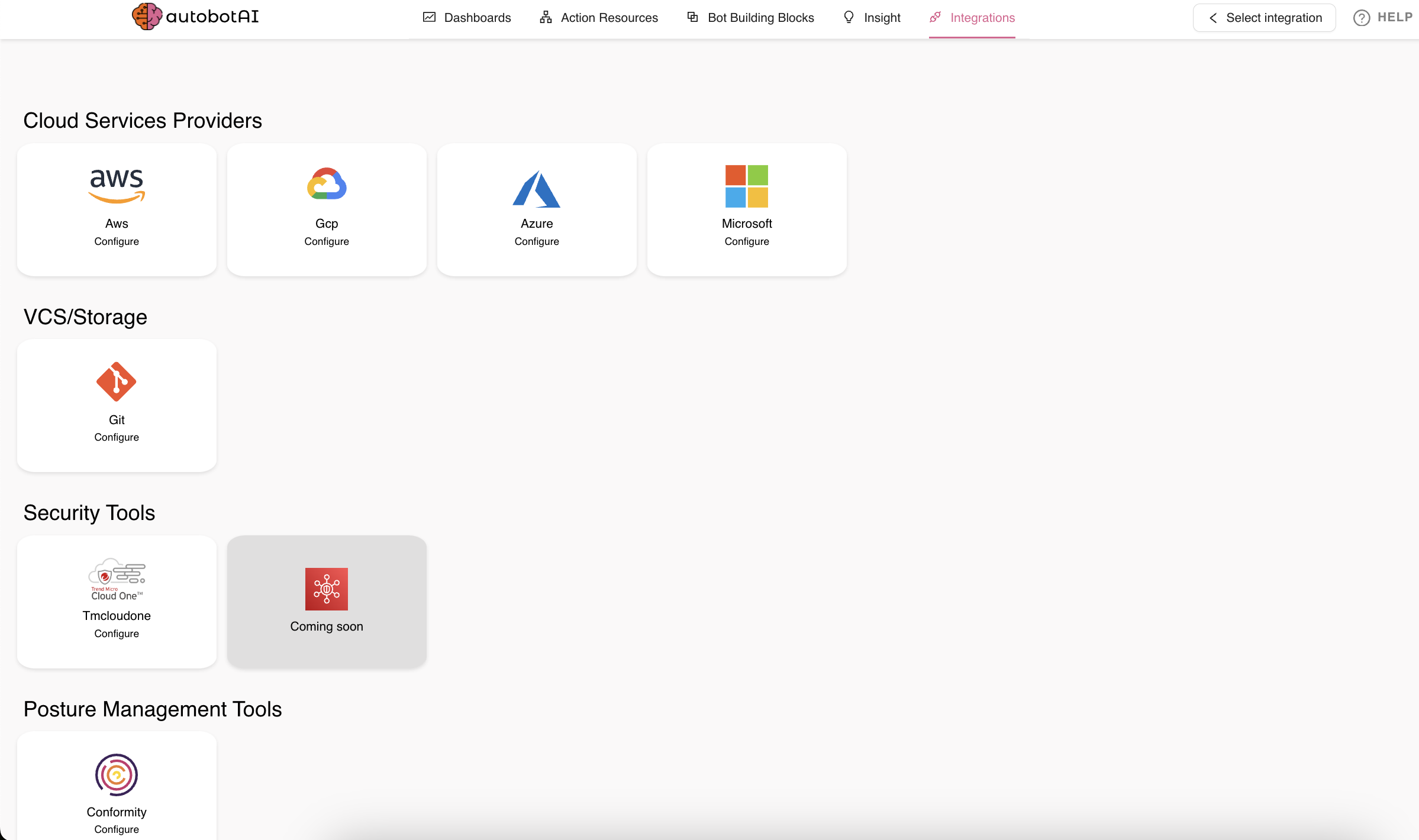Screen dimensions: 1419x840
Task: Click the autobotAI brain logo
Action: [147, 17]
